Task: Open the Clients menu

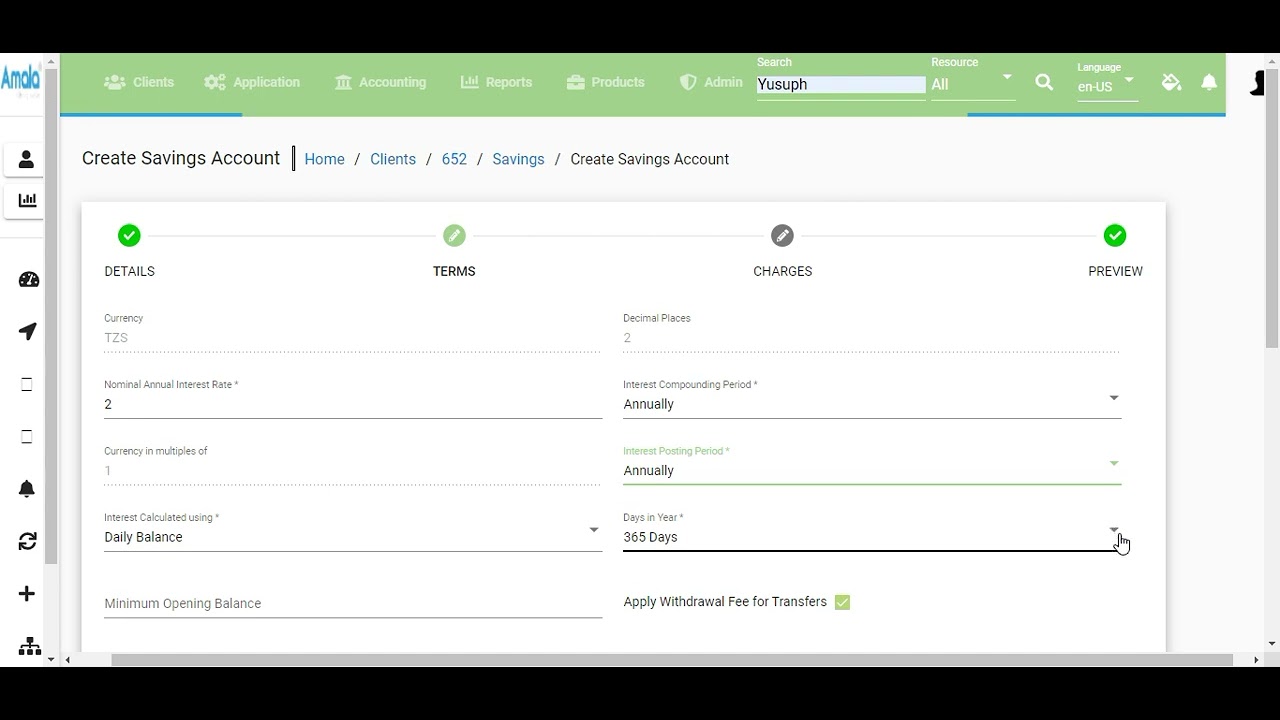Action: pos(139,82)
